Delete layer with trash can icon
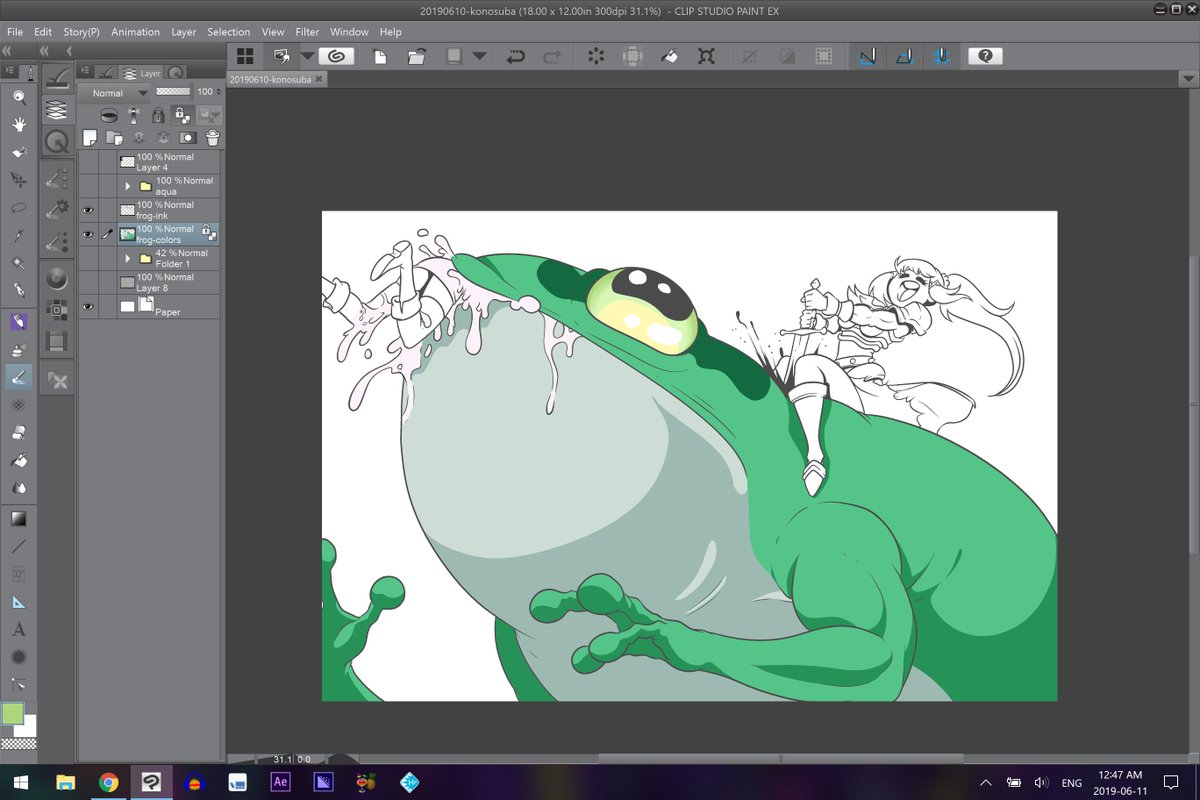Image resolution: width=1200 pixels, height=800 pixels. pyautogui.click(x=213, y=138)
